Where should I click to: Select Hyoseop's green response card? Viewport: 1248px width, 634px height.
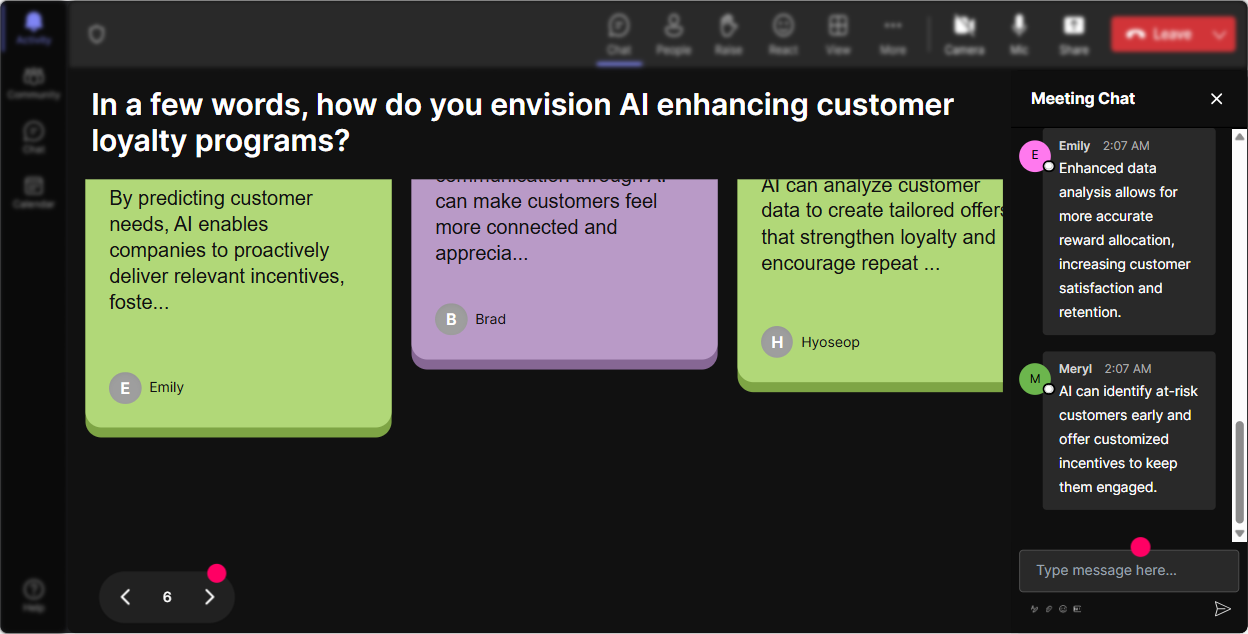tap(870, 286)
